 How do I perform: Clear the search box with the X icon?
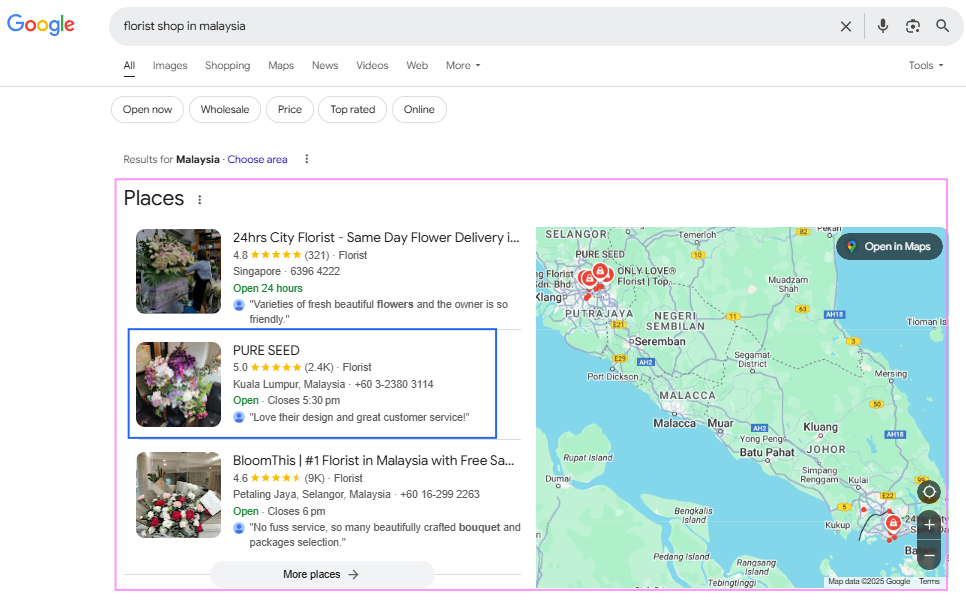tap(846, 26)
